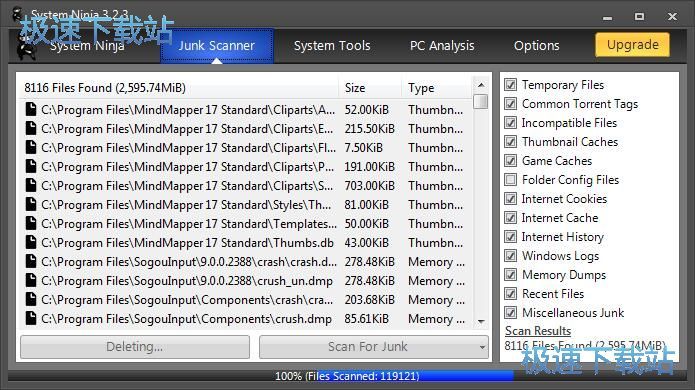Click the scroll up arrow of file list
The image size is (695, 390).
(481, 84)
